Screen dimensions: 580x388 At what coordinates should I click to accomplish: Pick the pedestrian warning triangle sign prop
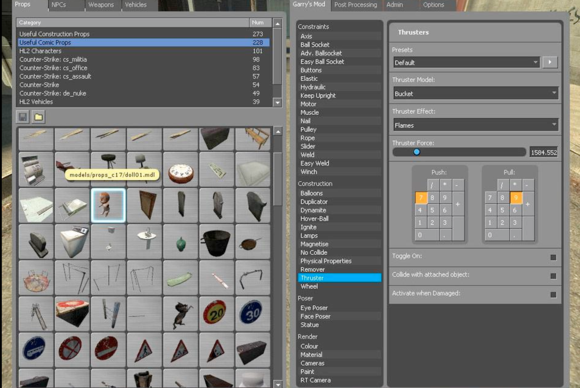click(144, 350)
